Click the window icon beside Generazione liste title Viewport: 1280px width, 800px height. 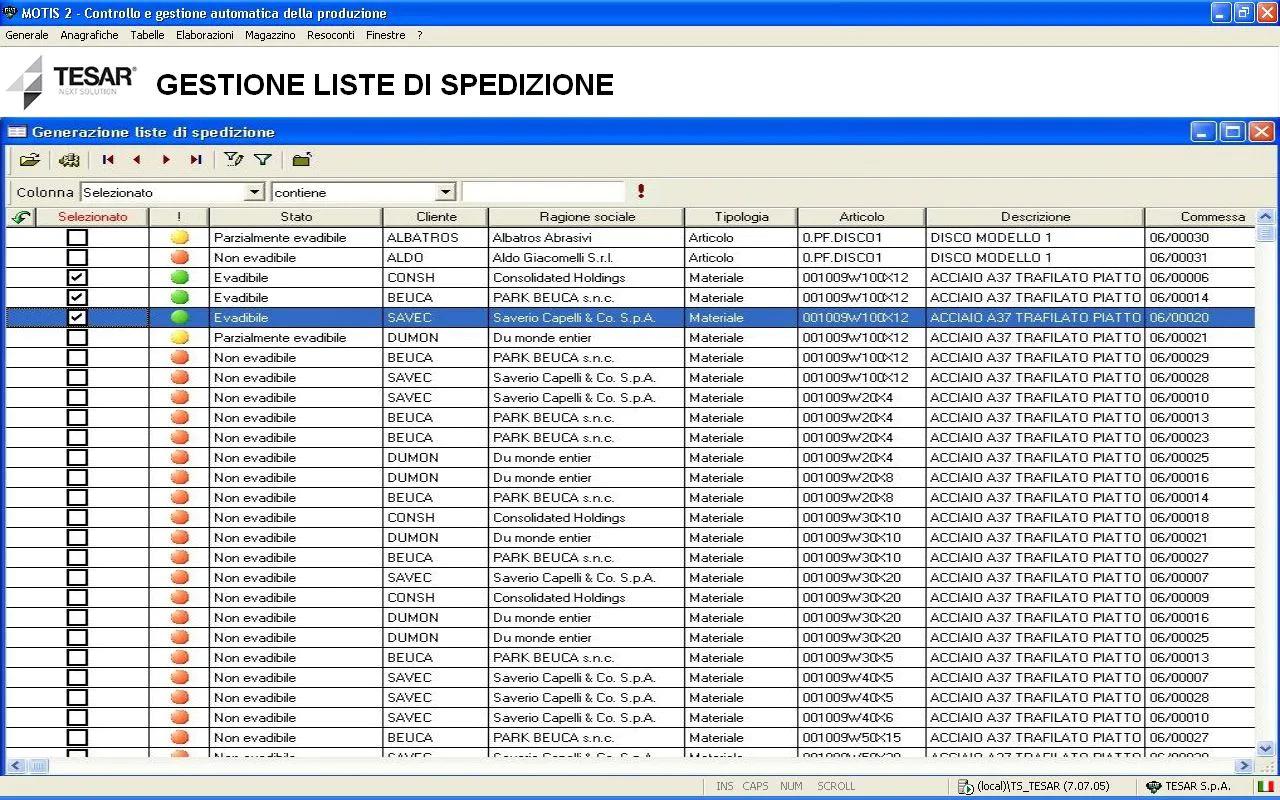point(17,132)
